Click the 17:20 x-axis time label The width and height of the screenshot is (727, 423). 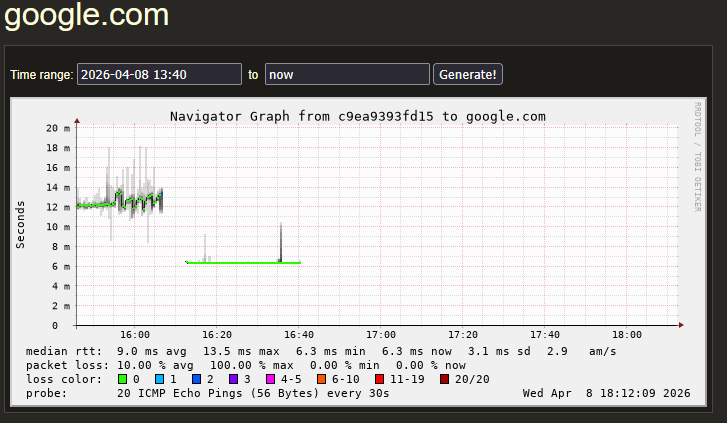(463, 334)
